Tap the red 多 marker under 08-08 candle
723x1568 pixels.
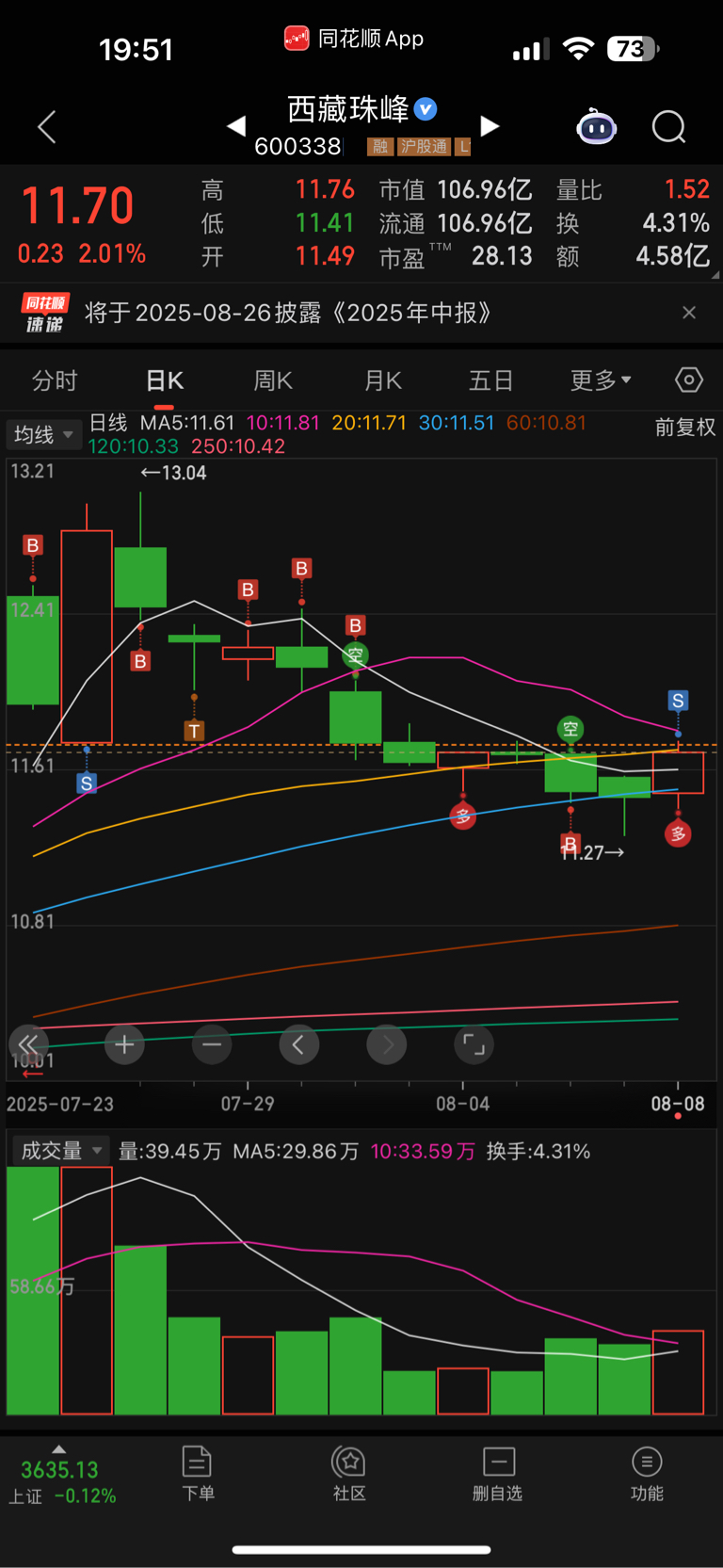pyautogui.click(x=678, y=833)
